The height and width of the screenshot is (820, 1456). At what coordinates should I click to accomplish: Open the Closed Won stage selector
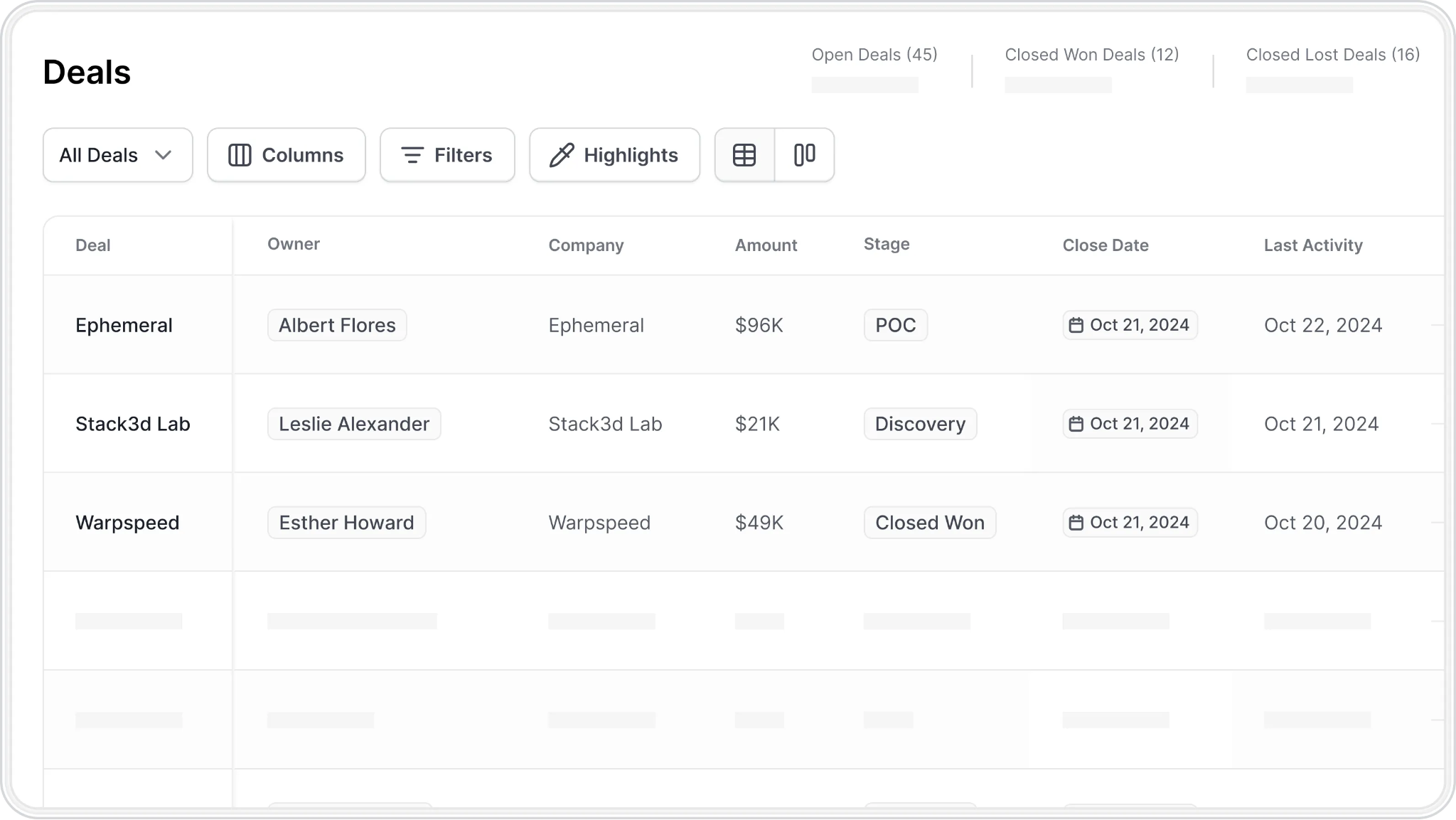930,523
